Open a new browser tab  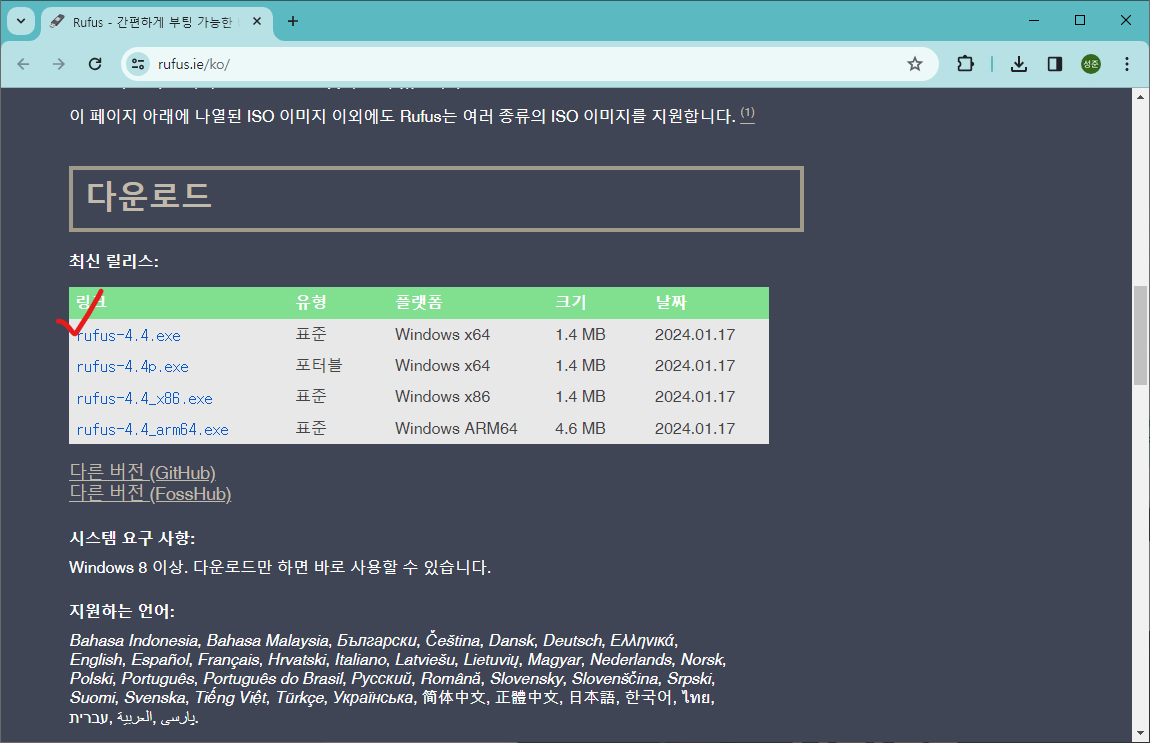293,21
